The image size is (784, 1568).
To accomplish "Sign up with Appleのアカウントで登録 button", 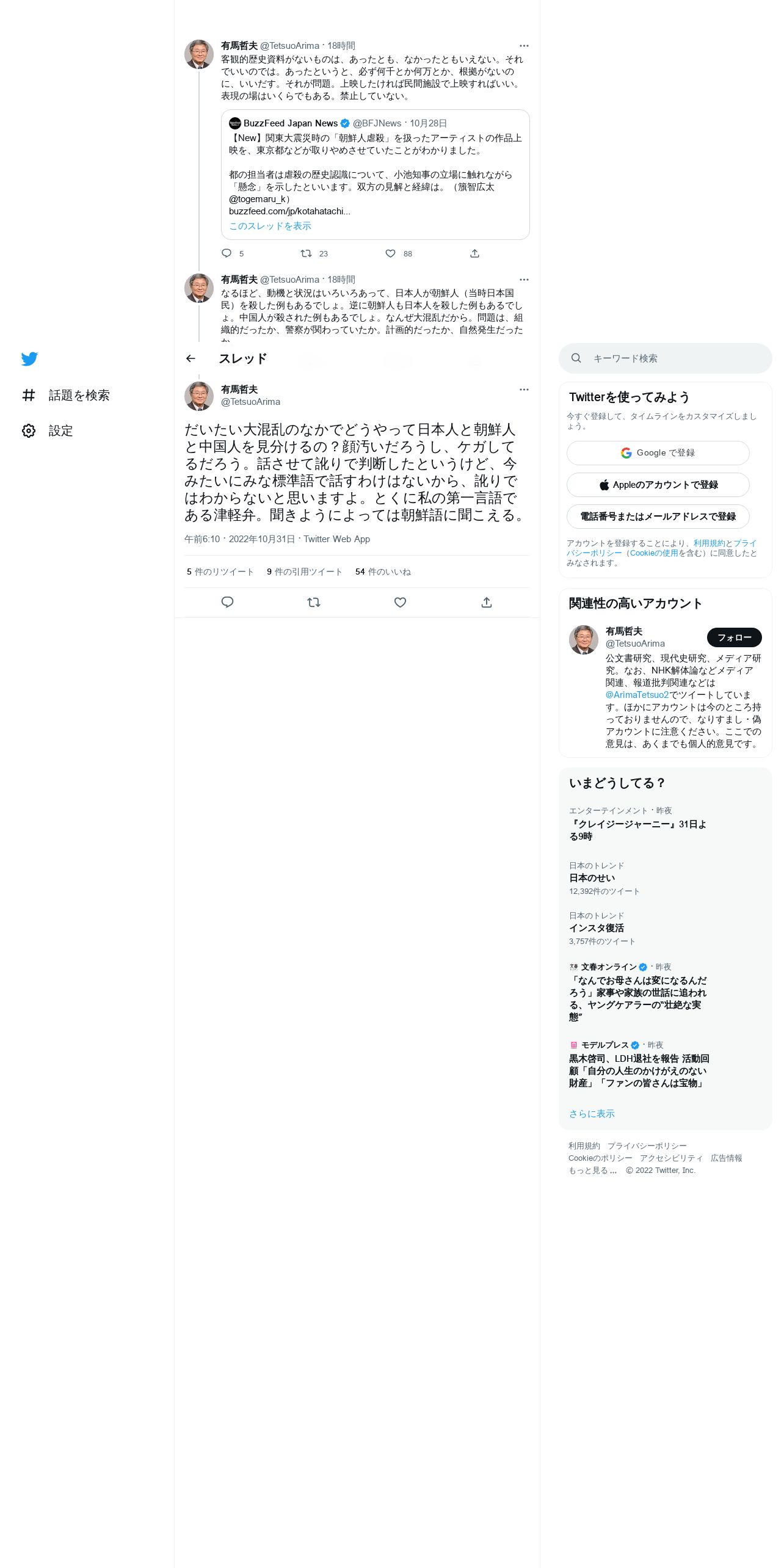I will pos(658,485).
